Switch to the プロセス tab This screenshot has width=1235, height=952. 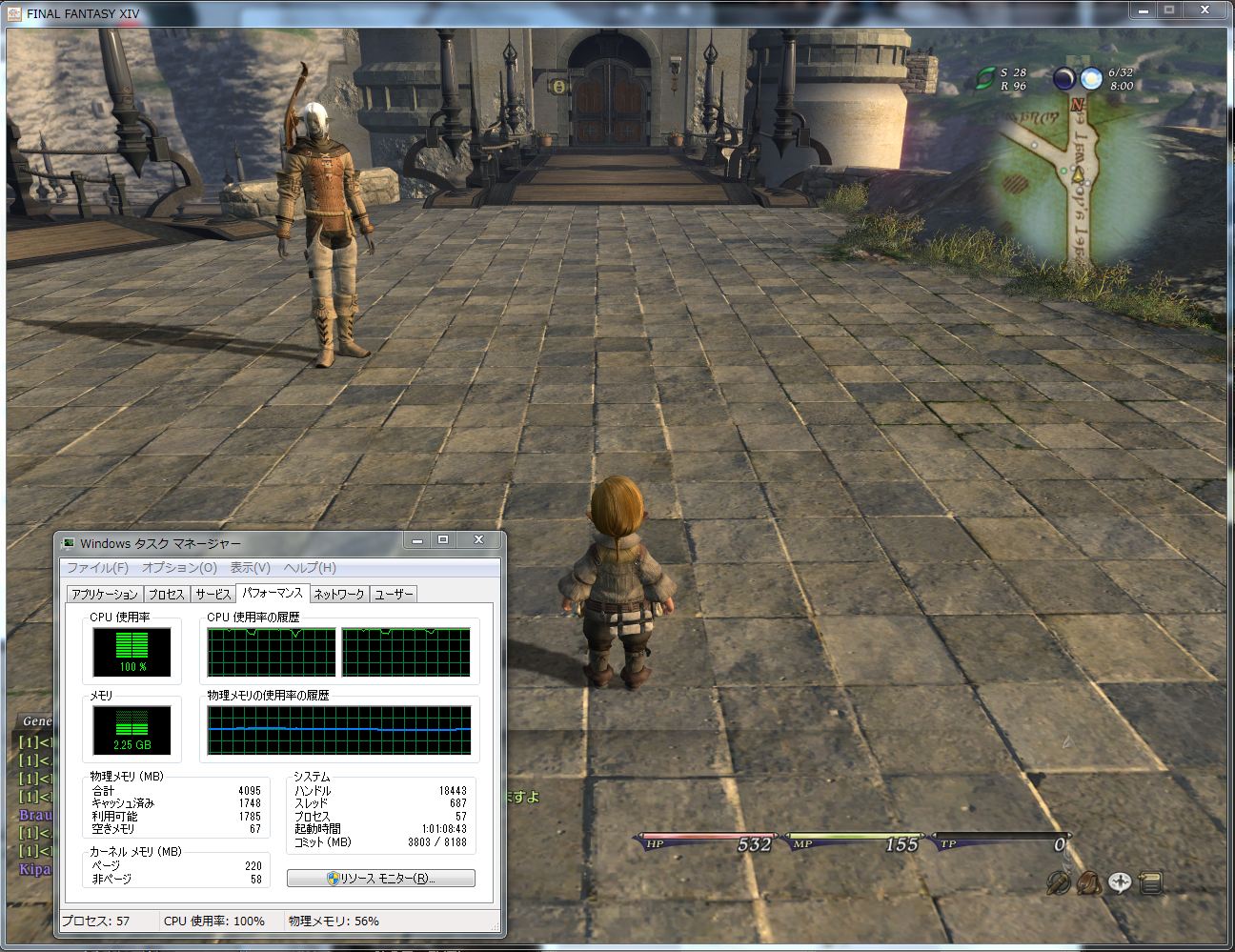point(166,595)
